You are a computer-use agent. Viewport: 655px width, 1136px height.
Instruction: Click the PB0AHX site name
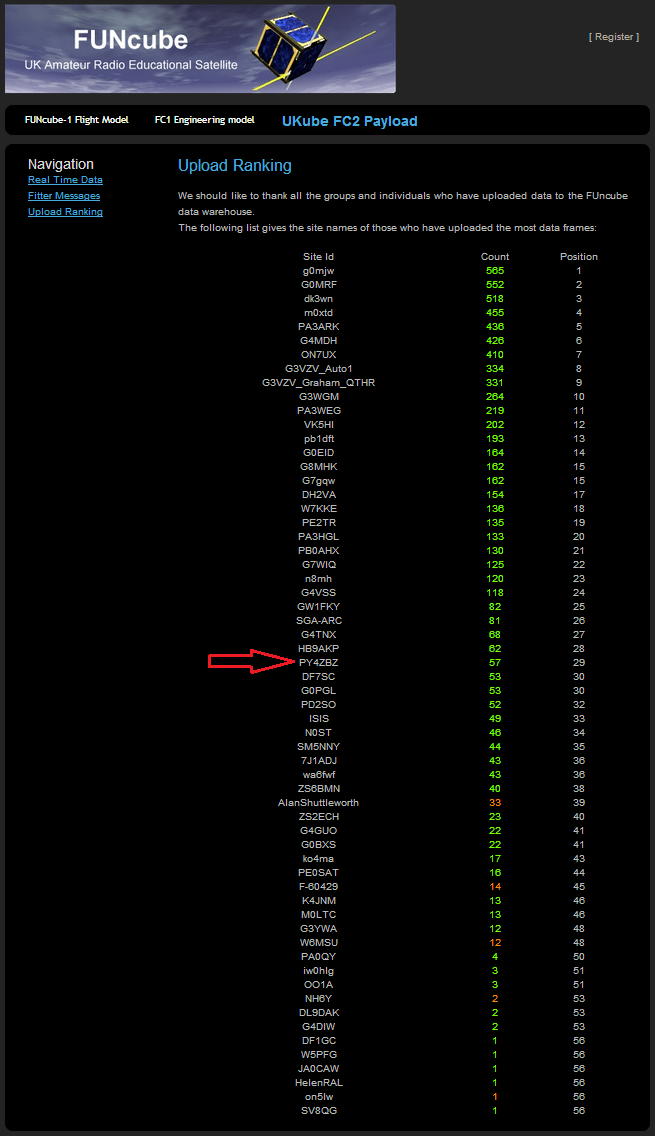319,551
